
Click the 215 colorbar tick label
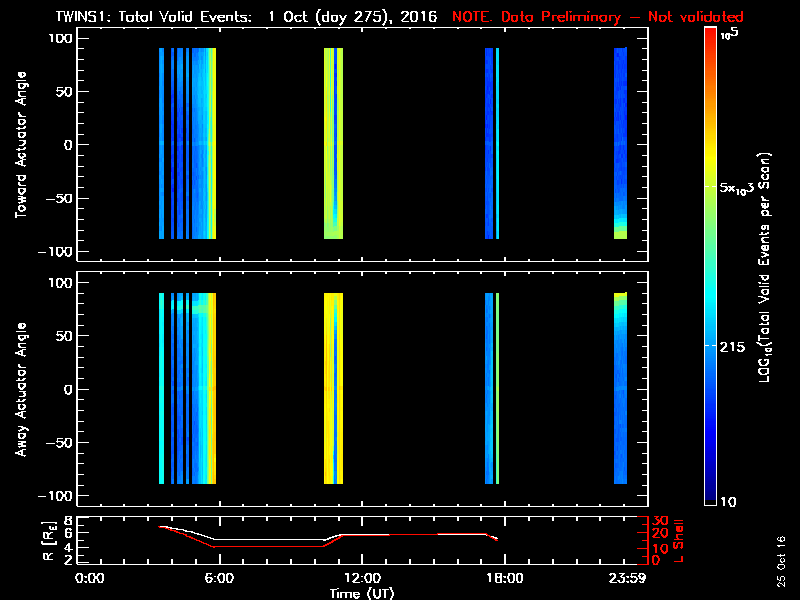coord(735,346)
